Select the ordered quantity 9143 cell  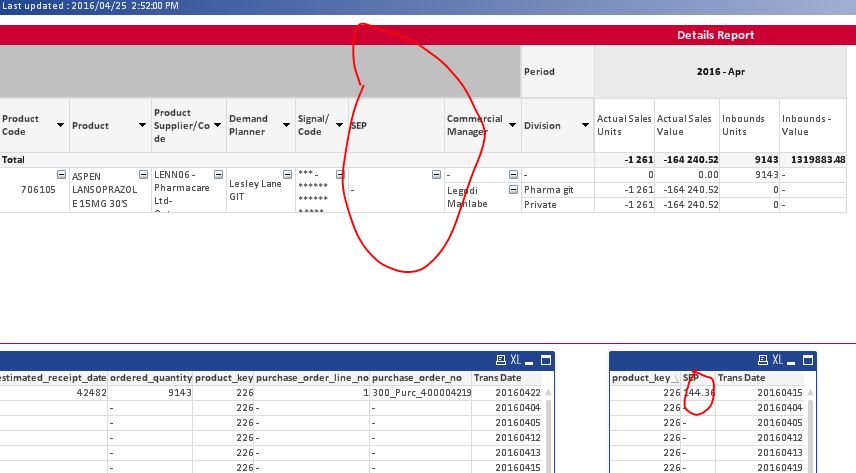click(x=151, y=393)
